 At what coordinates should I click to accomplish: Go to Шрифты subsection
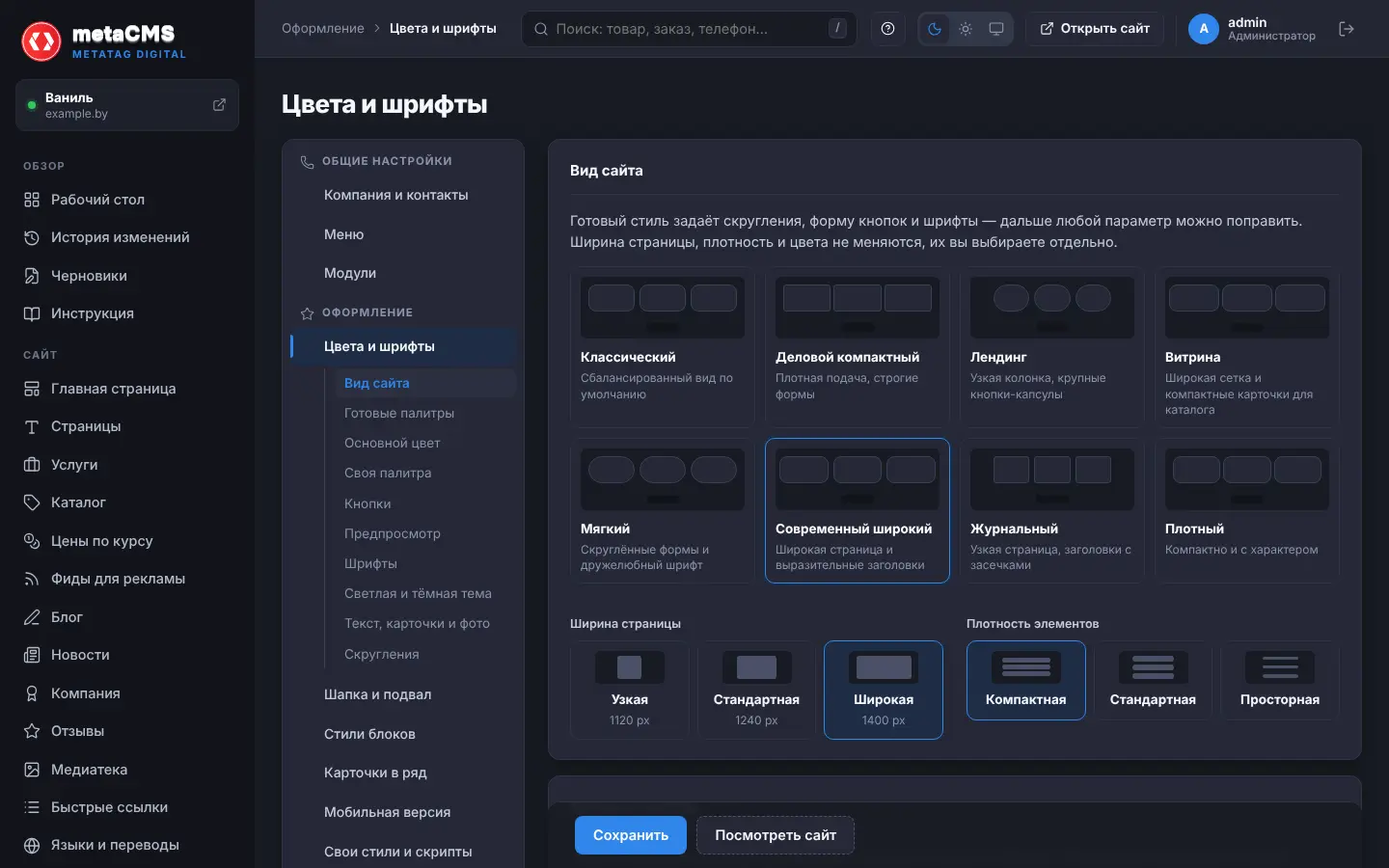(x=370, y=563)
